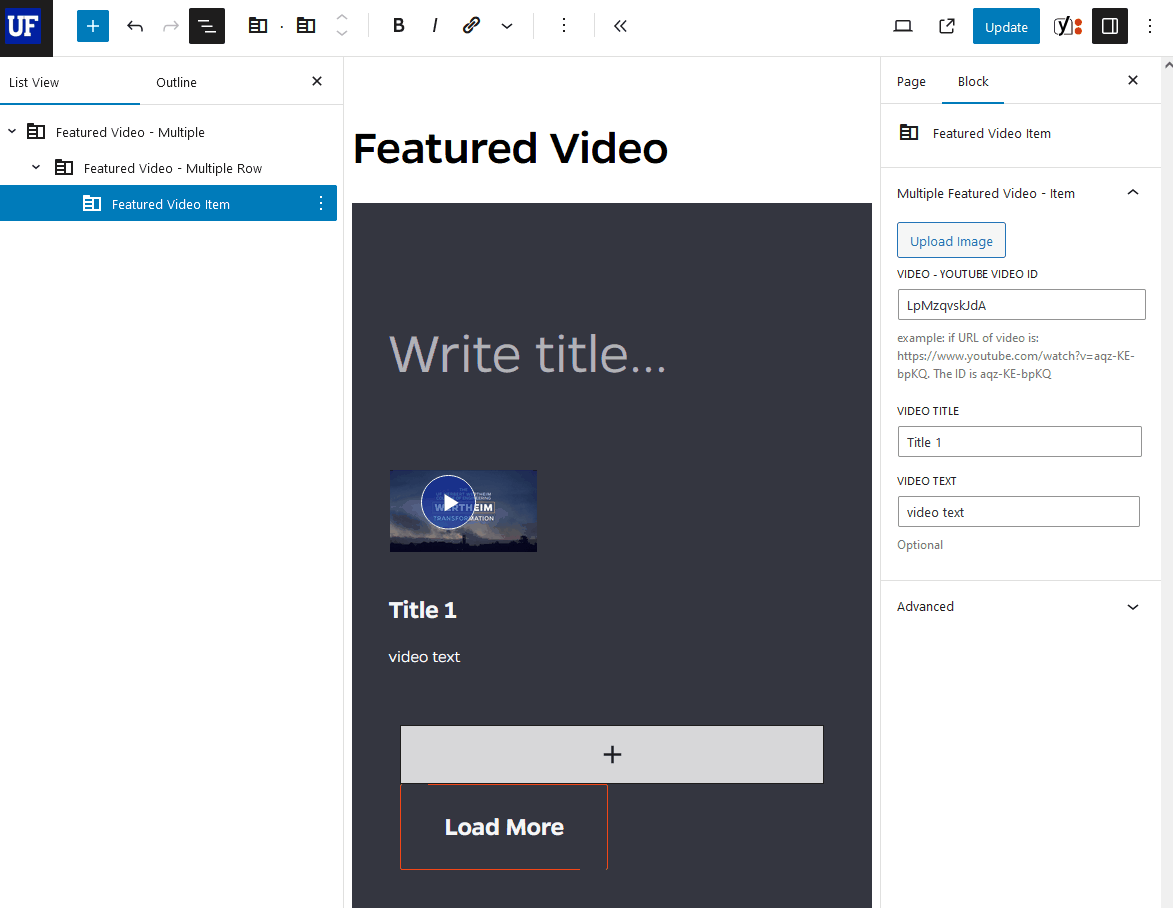Click the Link icon in the toolbar
Image resolution: width=1173 pixels, height=908 pixels.
471,25
